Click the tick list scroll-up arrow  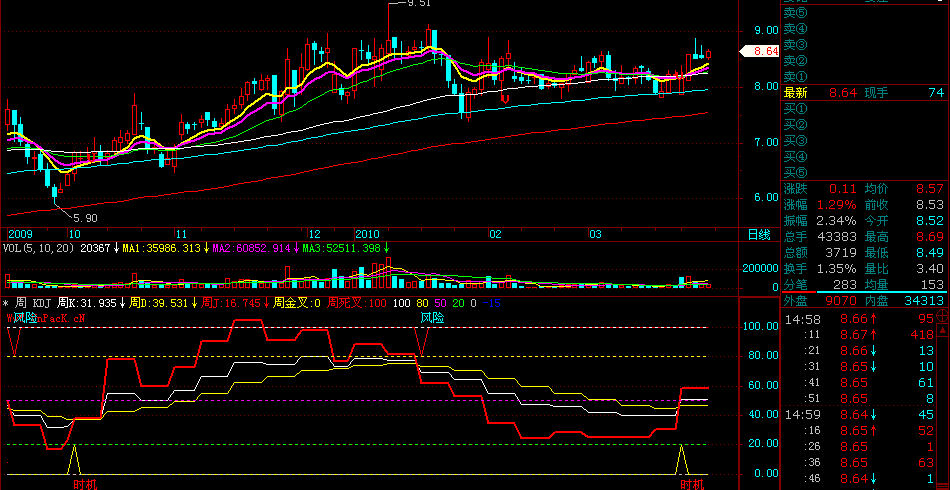tap(942, 330)
